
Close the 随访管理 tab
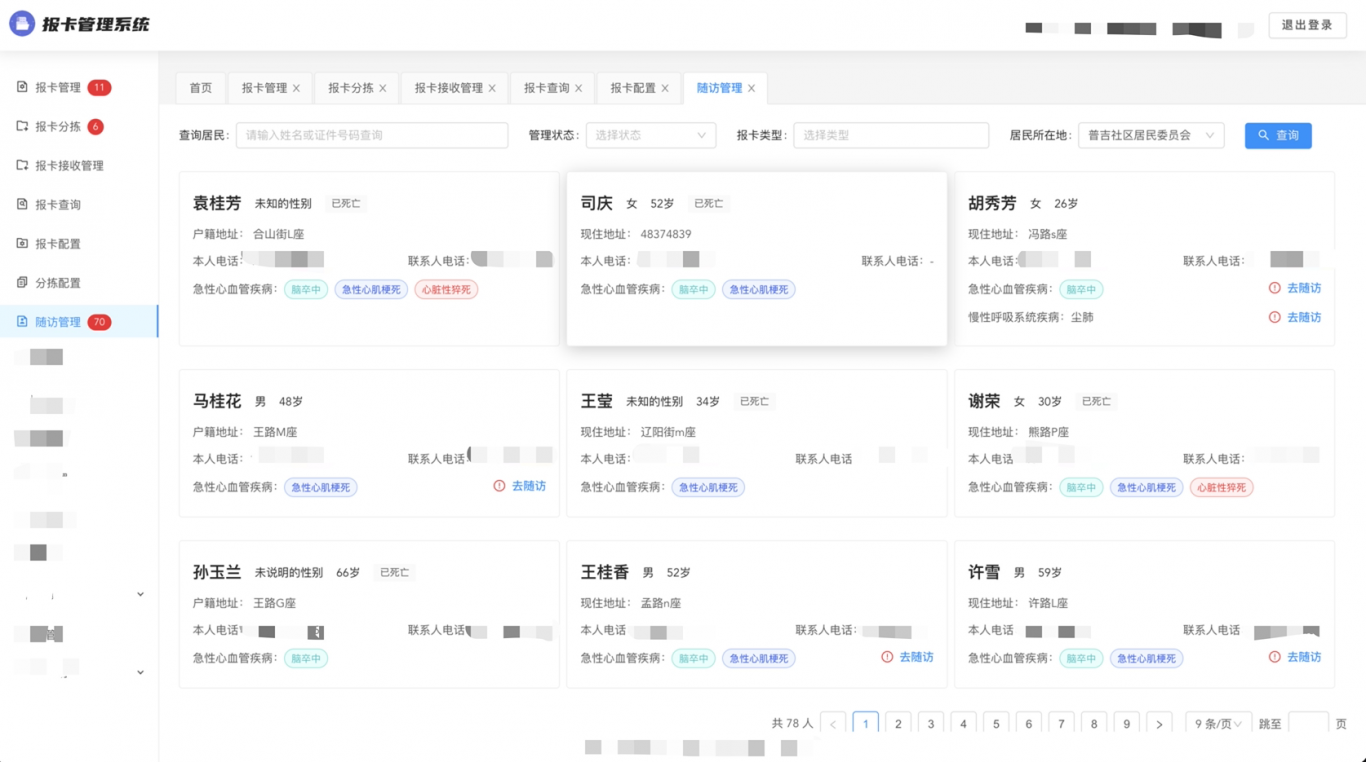[x=751, y=88]
